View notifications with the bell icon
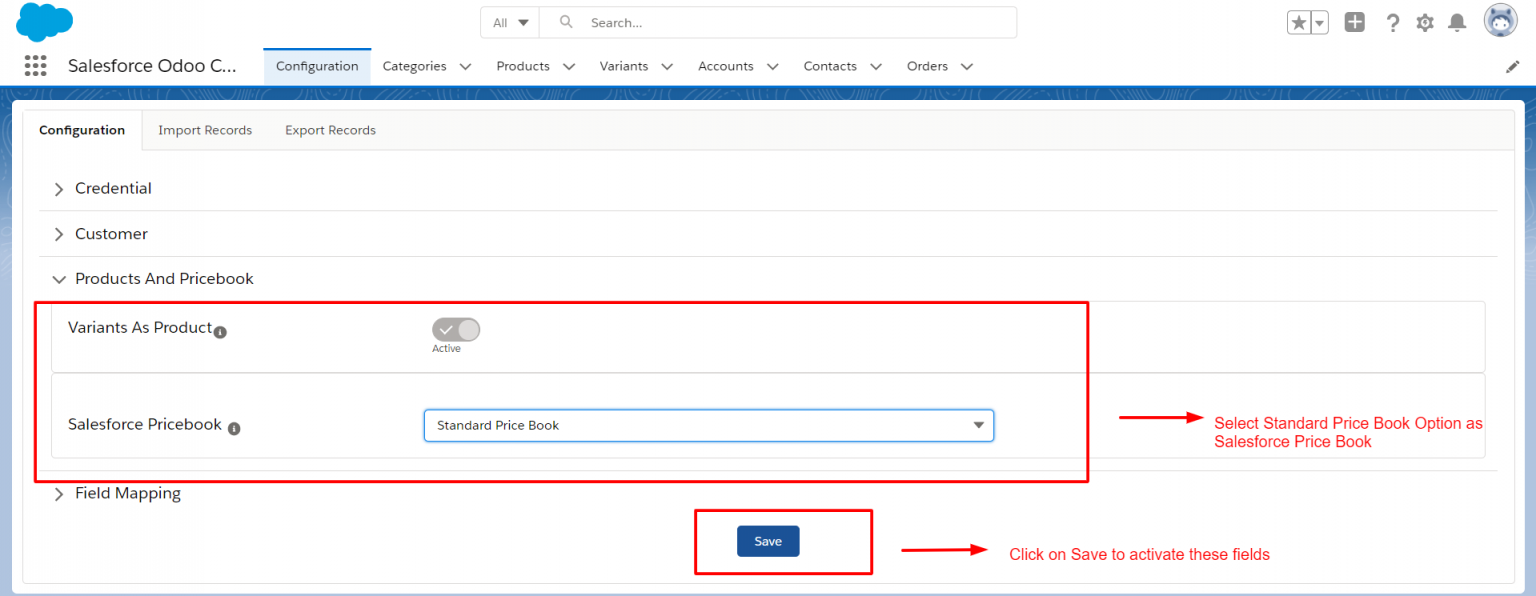 [1457, 22]
